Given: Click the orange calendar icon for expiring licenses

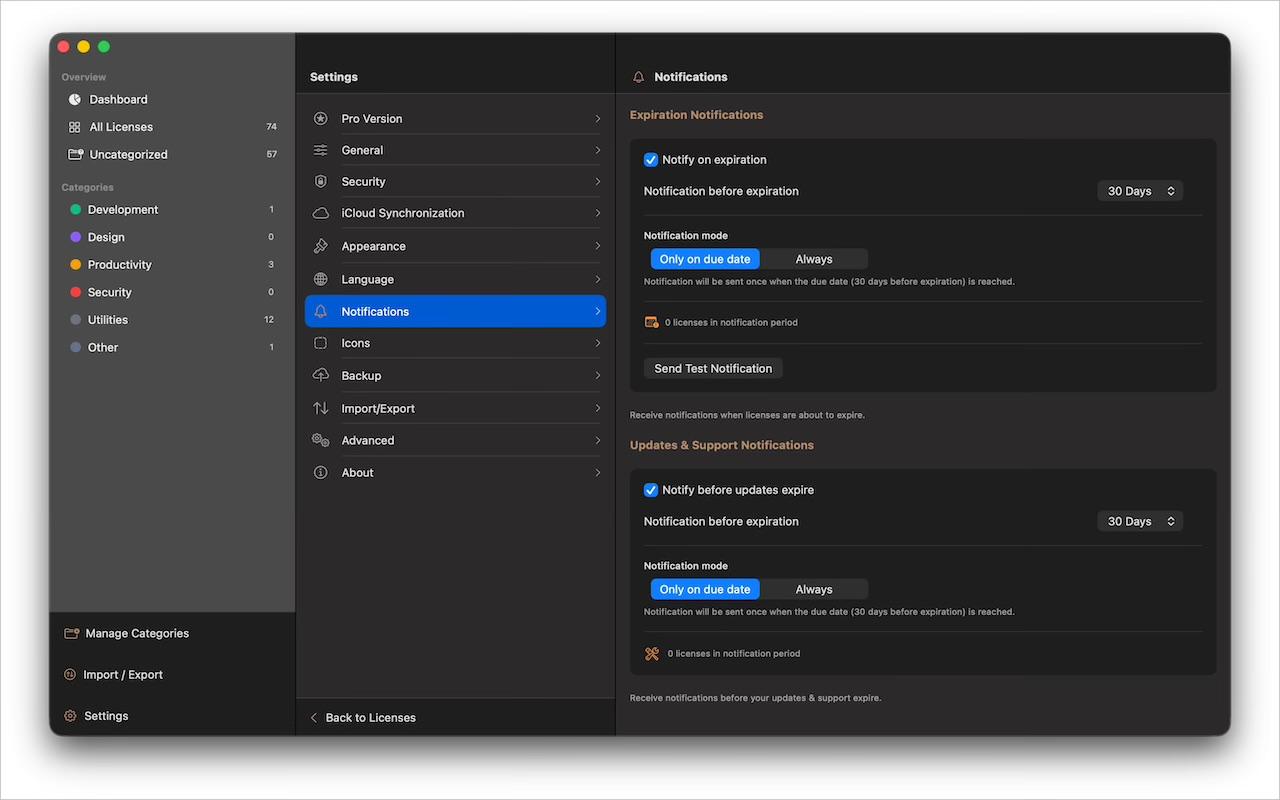Looking at the screenshot, I should tap(652, 322).
